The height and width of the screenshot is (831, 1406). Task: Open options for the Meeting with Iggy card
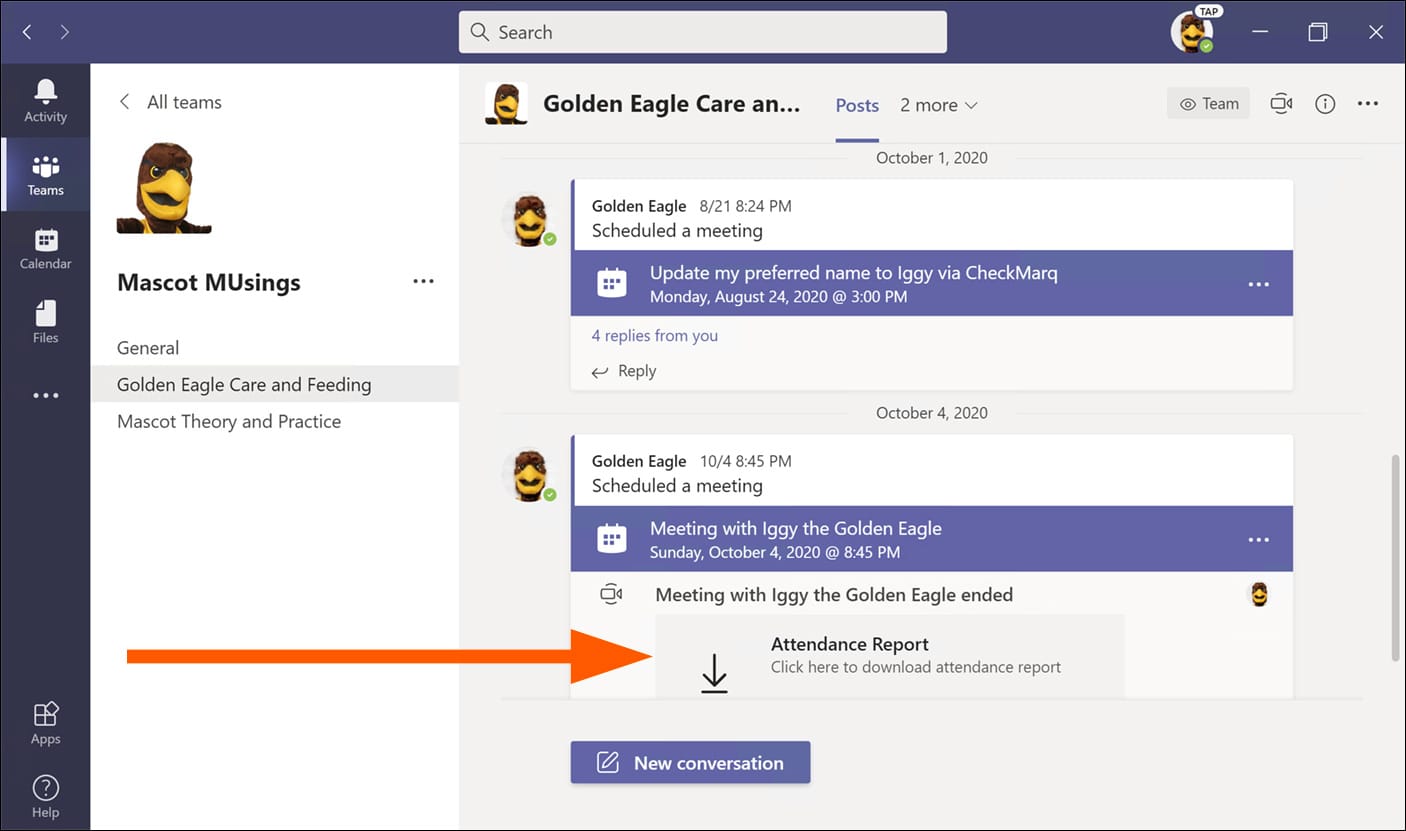[1258, 538]
